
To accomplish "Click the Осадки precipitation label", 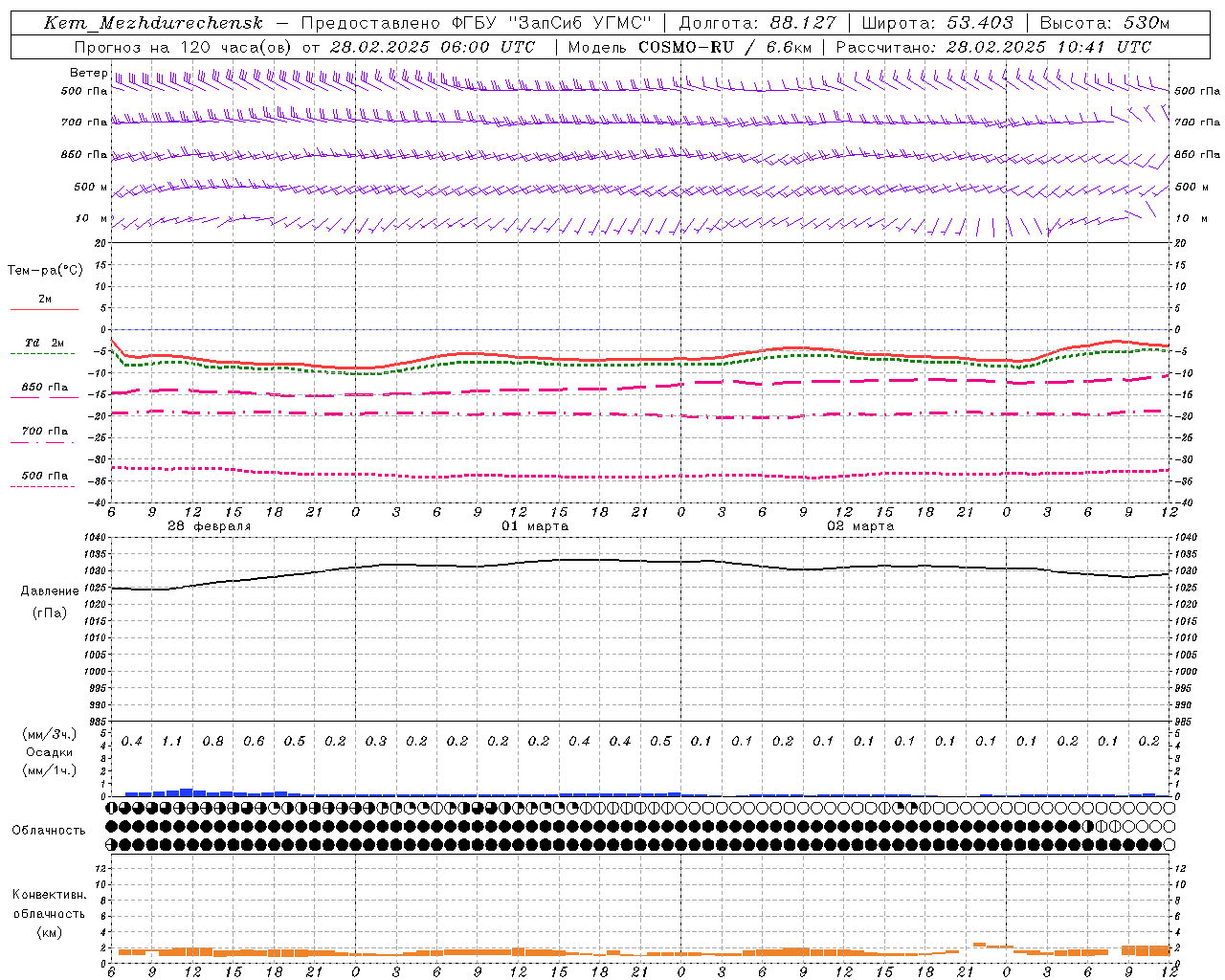I will point(50,752).
